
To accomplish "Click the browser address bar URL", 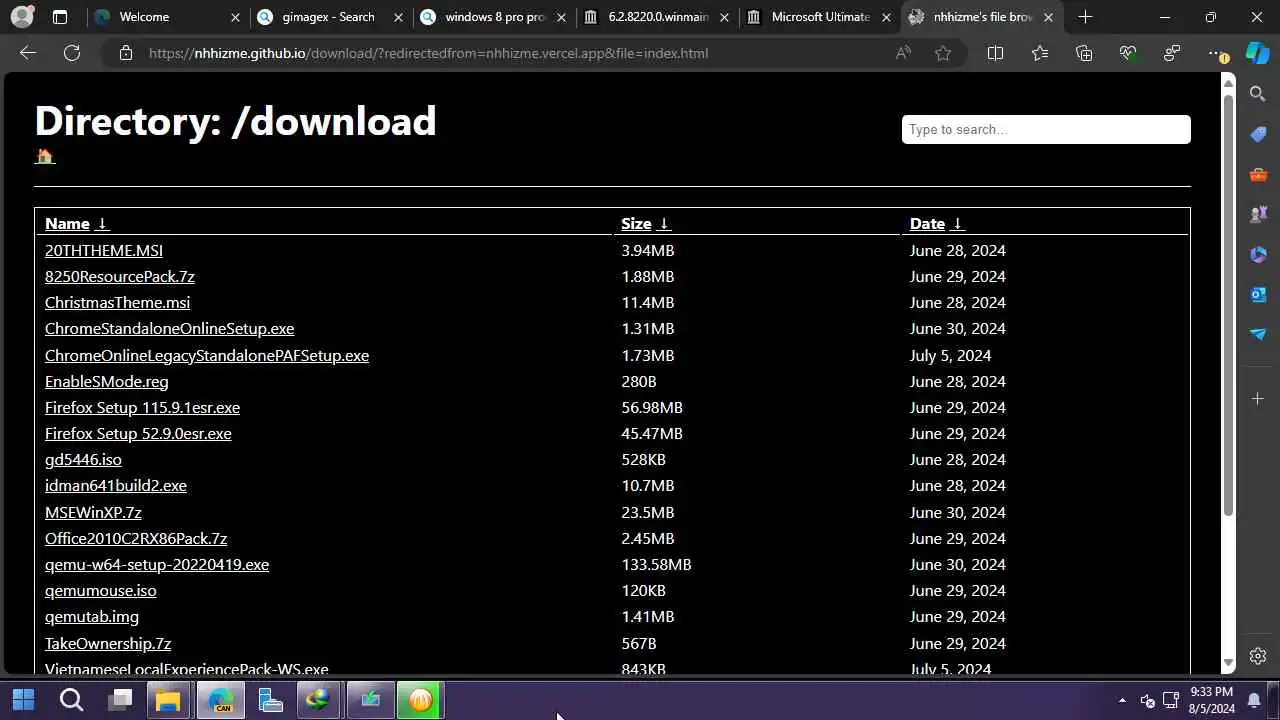I will coord(428,53).
